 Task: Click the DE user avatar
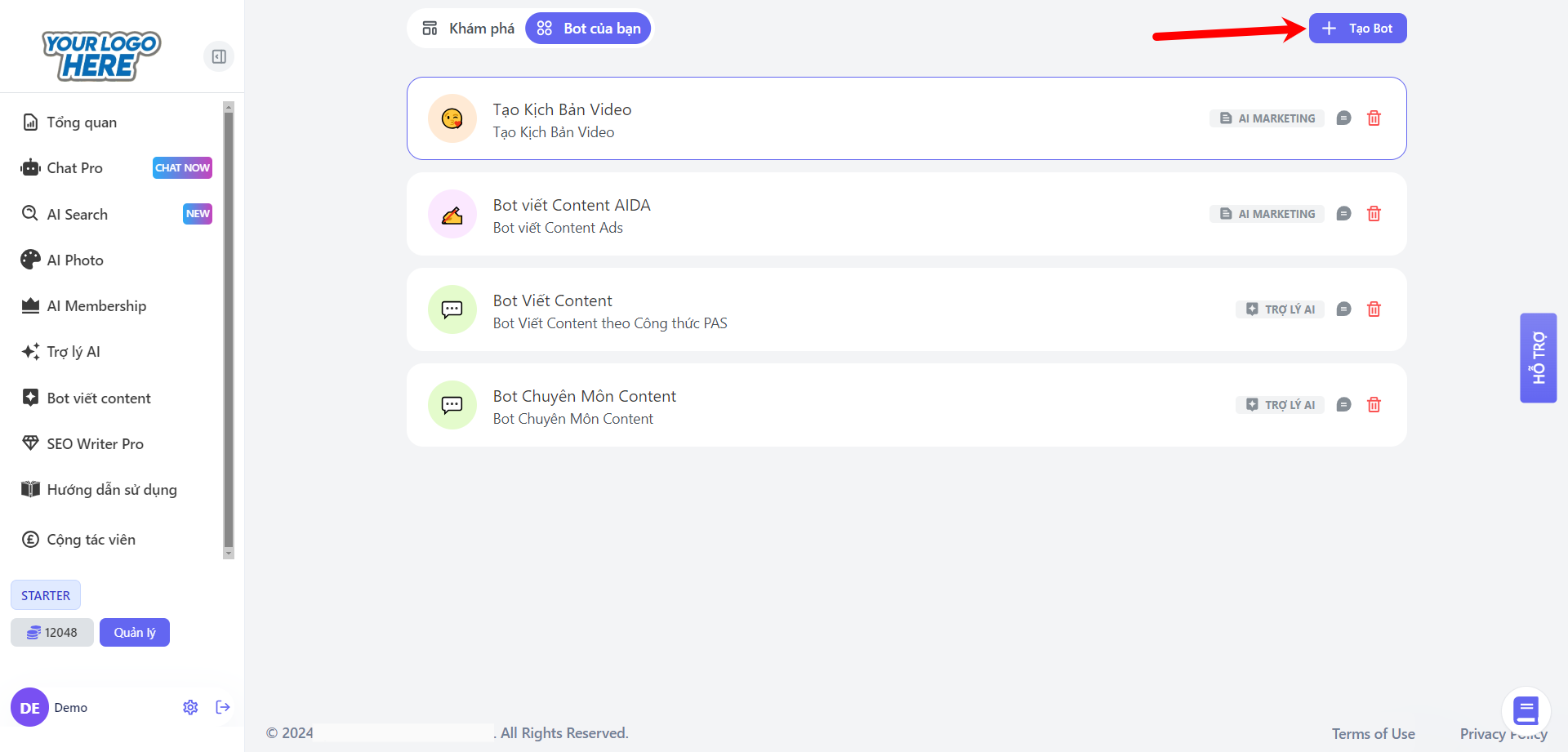click(x=29, y=707)
